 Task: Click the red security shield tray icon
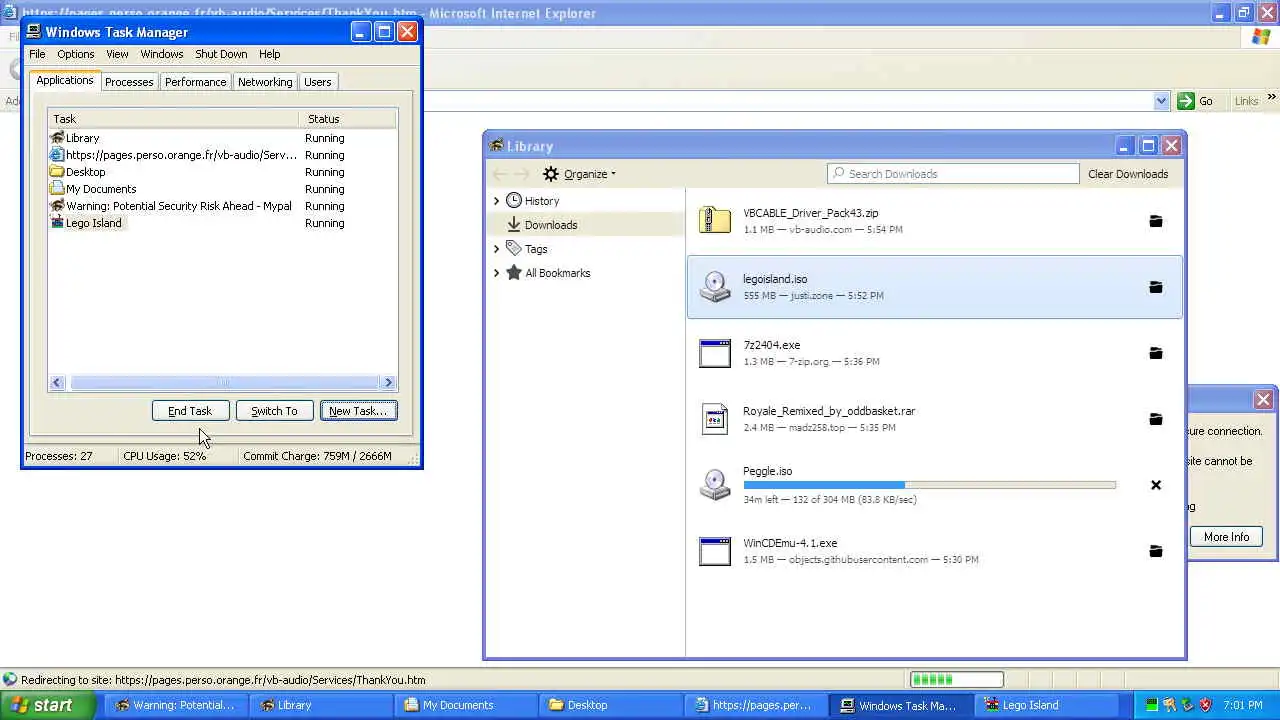point(1206,705)
